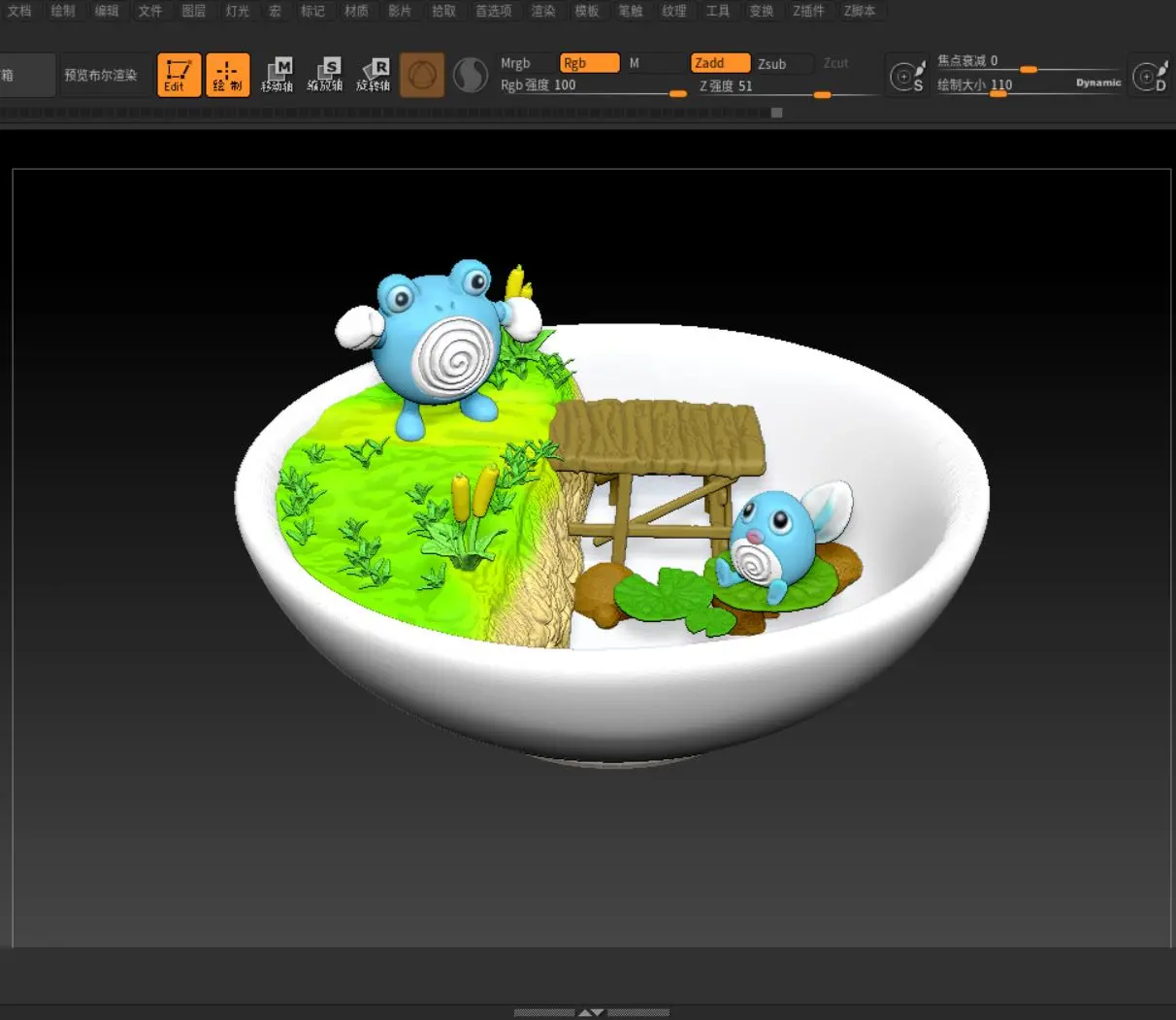This screenshot has width=1176, height=1020.
Task: Click the partially visible 箱 button
Action: click(26, 75)
